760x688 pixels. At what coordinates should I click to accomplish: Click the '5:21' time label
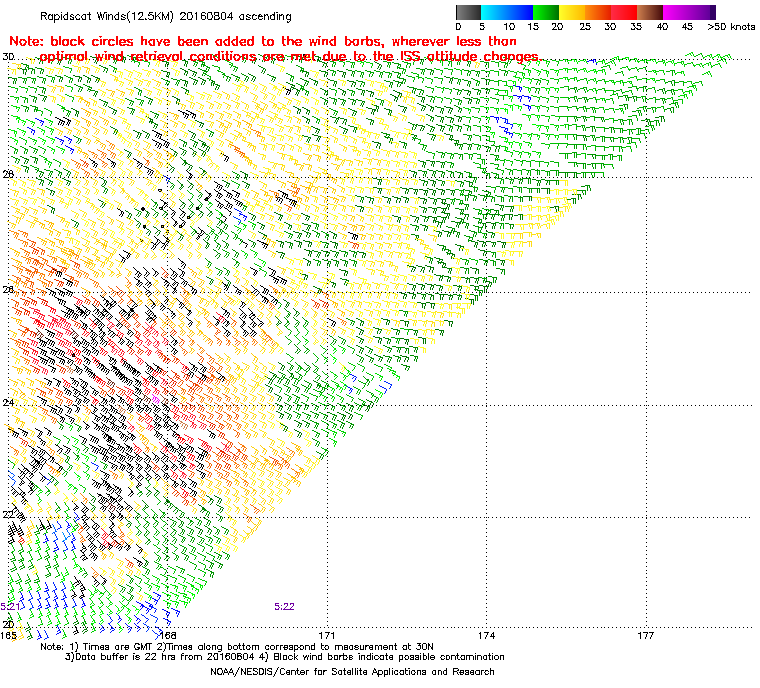pos(10,606)
